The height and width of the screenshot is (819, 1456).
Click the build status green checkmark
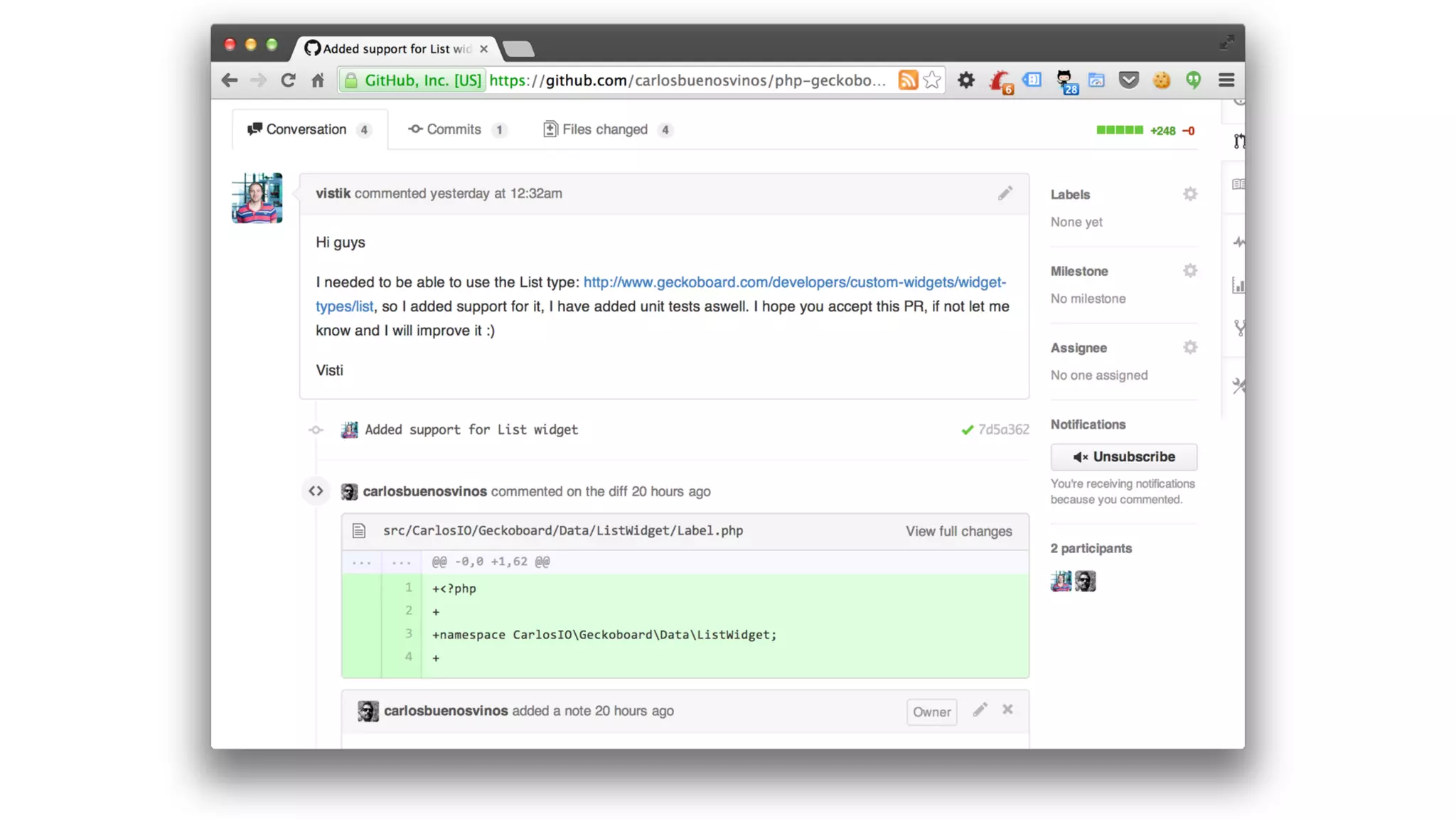click(x=967, y=429)
